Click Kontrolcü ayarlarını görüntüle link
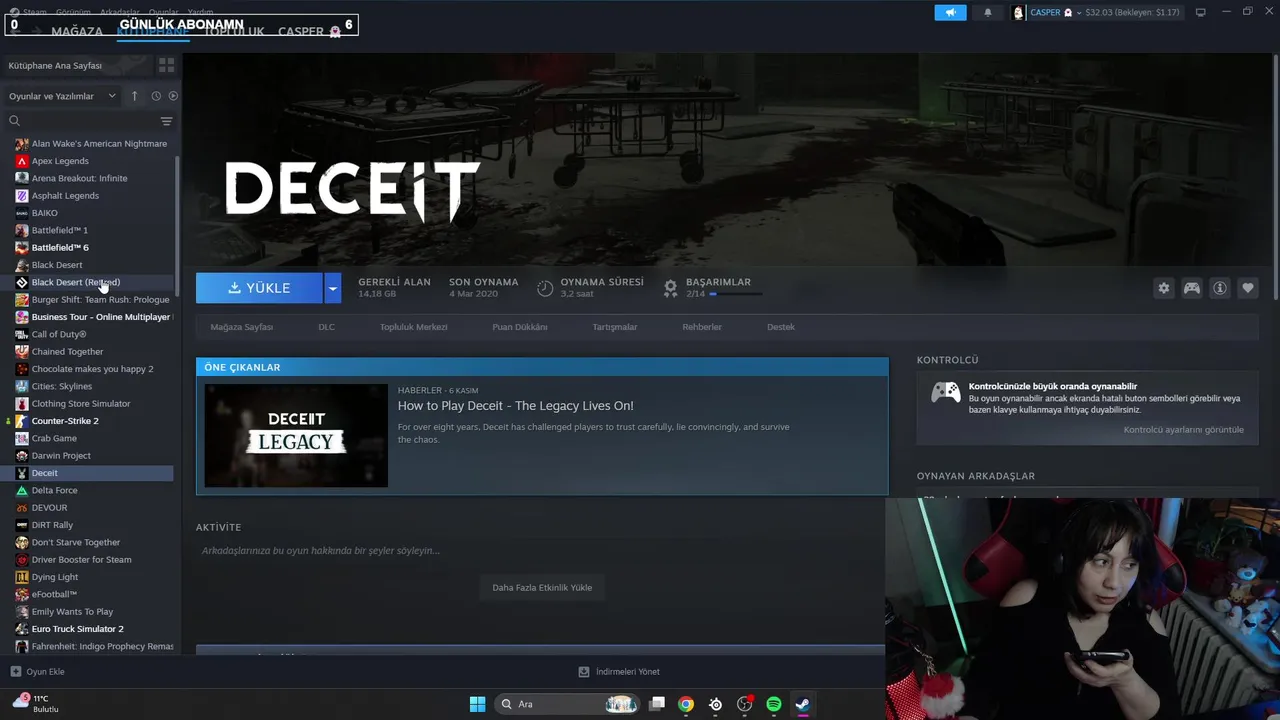 pyautogui.click(x=1184, y=430)
